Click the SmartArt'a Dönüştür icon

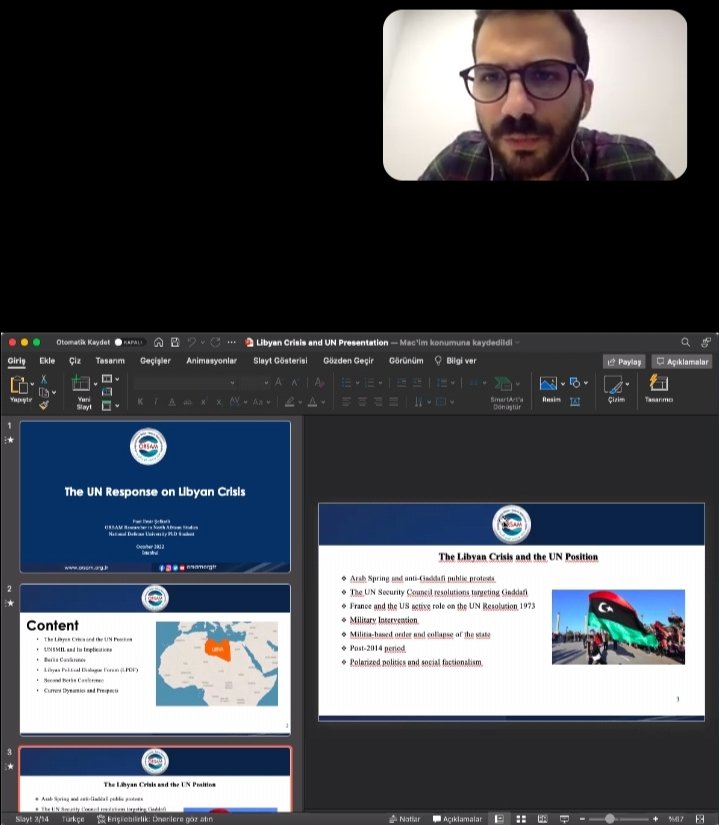tap(503, 384)
